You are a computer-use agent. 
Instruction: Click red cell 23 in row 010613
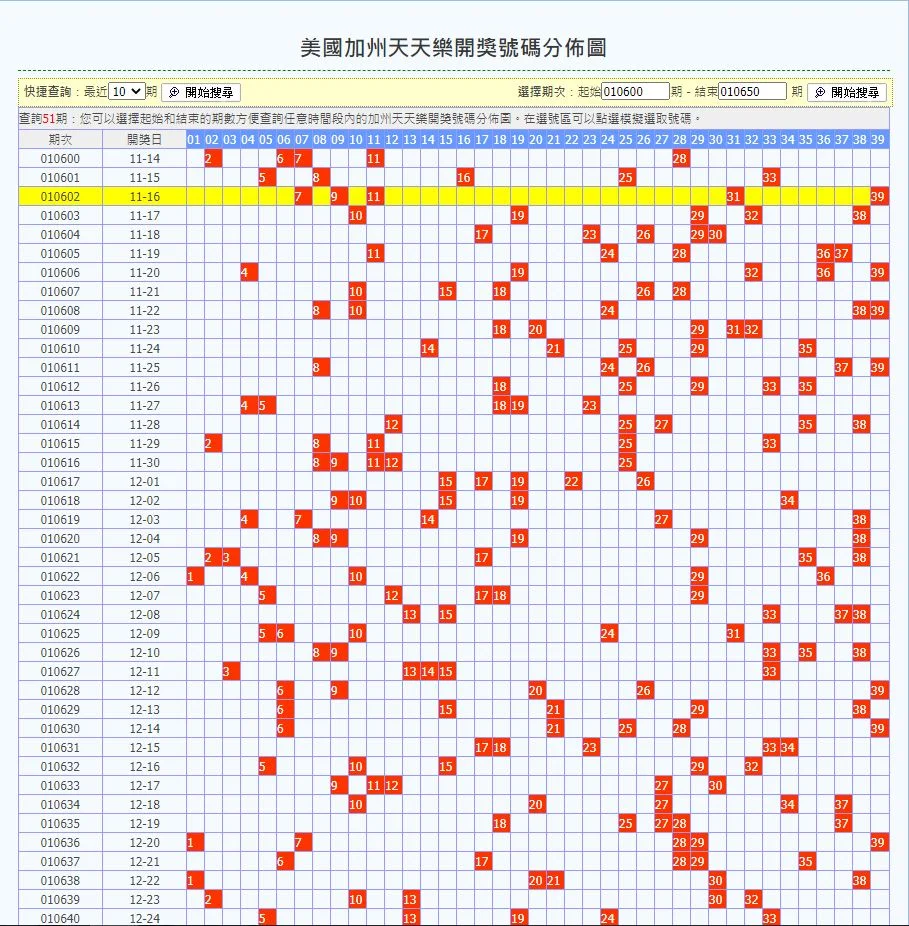(x=589, y=406)
